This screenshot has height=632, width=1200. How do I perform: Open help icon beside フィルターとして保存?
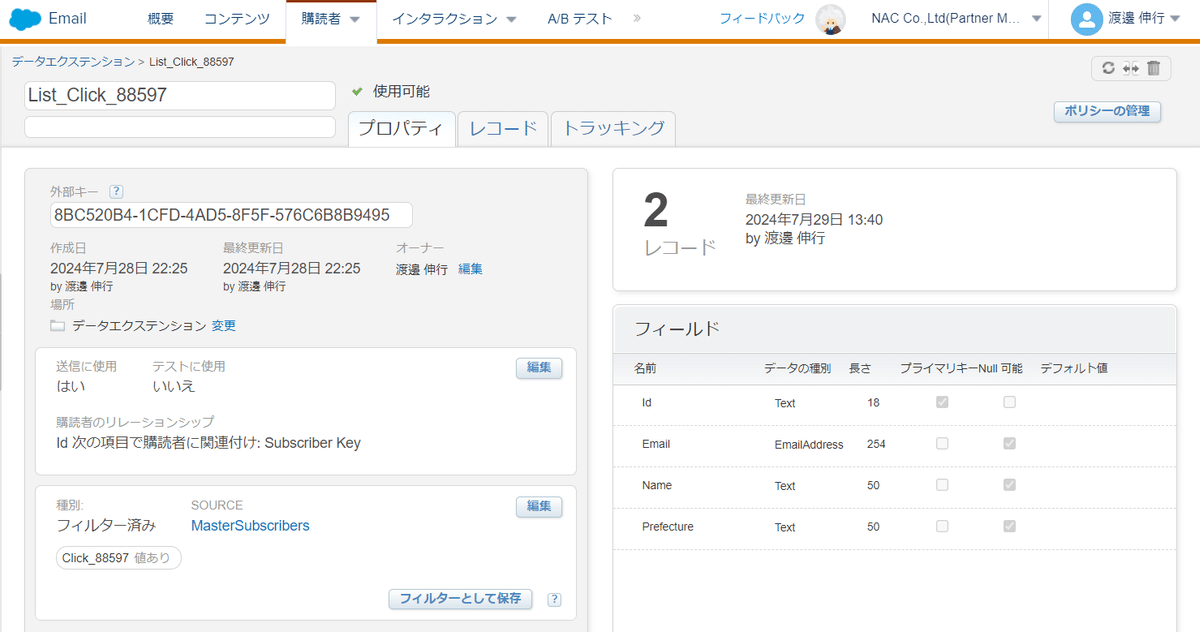(x=554, y=600)
